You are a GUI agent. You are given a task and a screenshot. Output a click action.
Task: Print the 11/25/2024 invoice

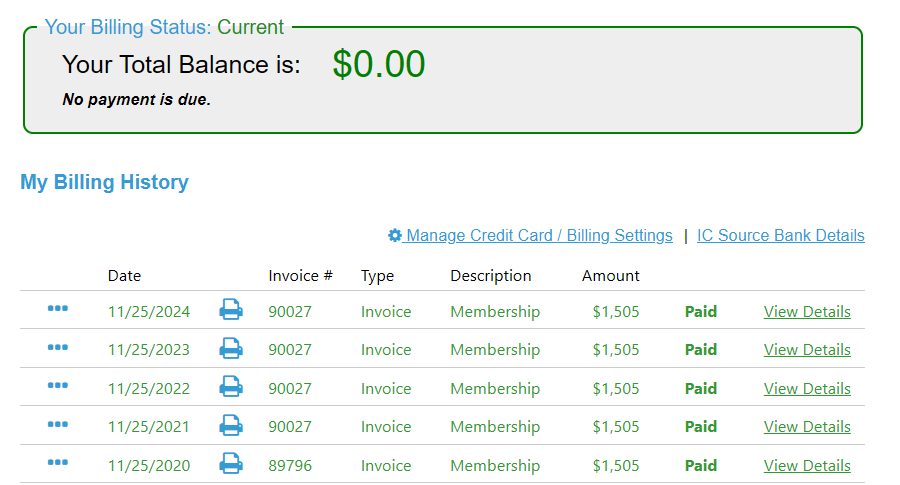(x=231, y=310)
